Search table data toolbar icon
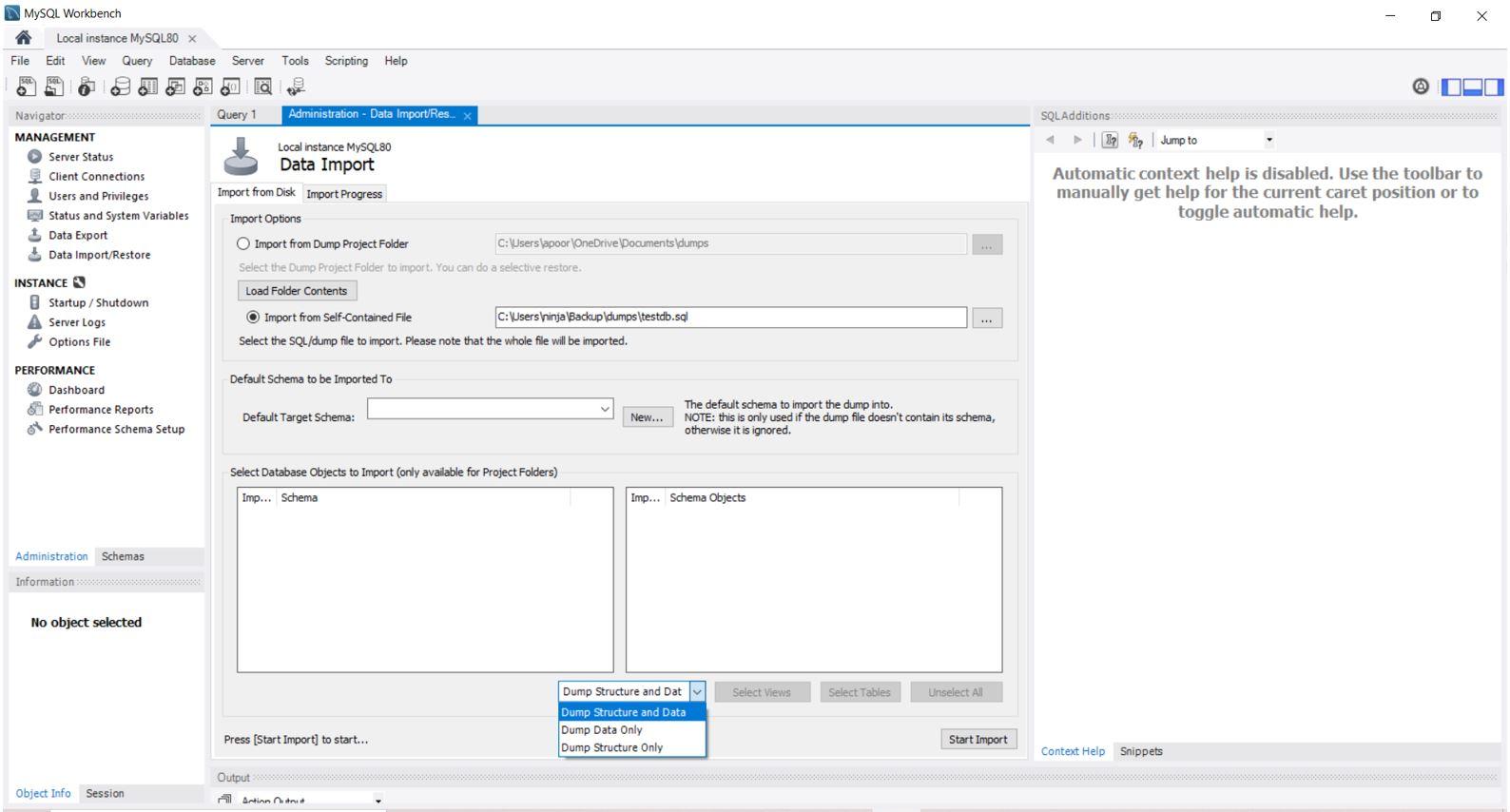This screenshot has height=812, width=1510. coord(263,87)
